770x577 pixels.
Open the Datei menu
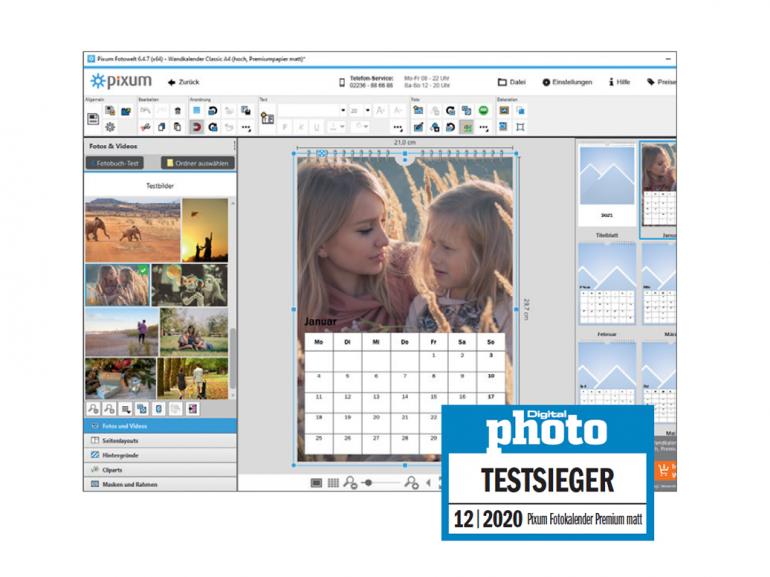click(512, 82)
